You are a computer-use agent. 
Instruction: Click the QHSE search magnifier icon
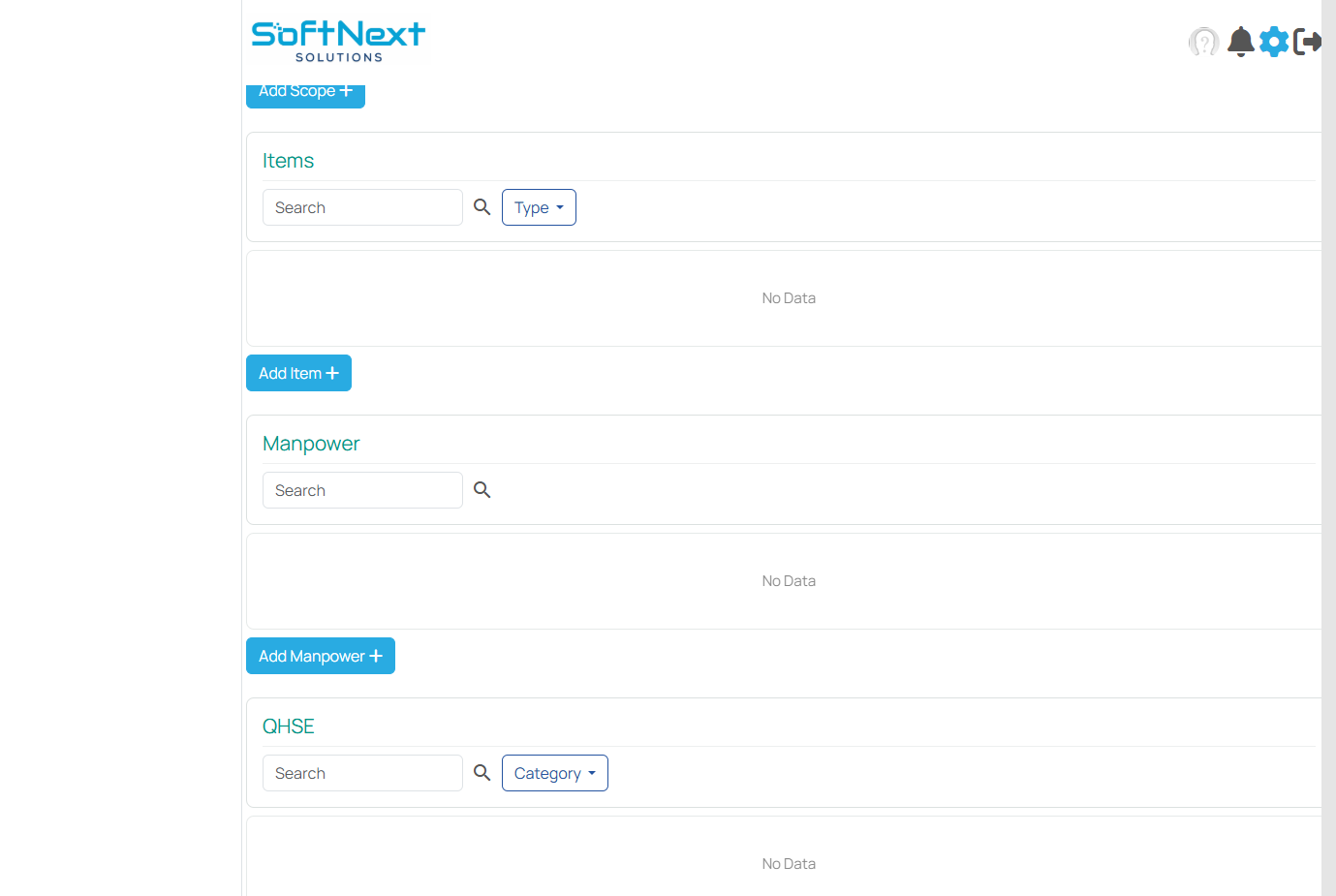[482, 773]
